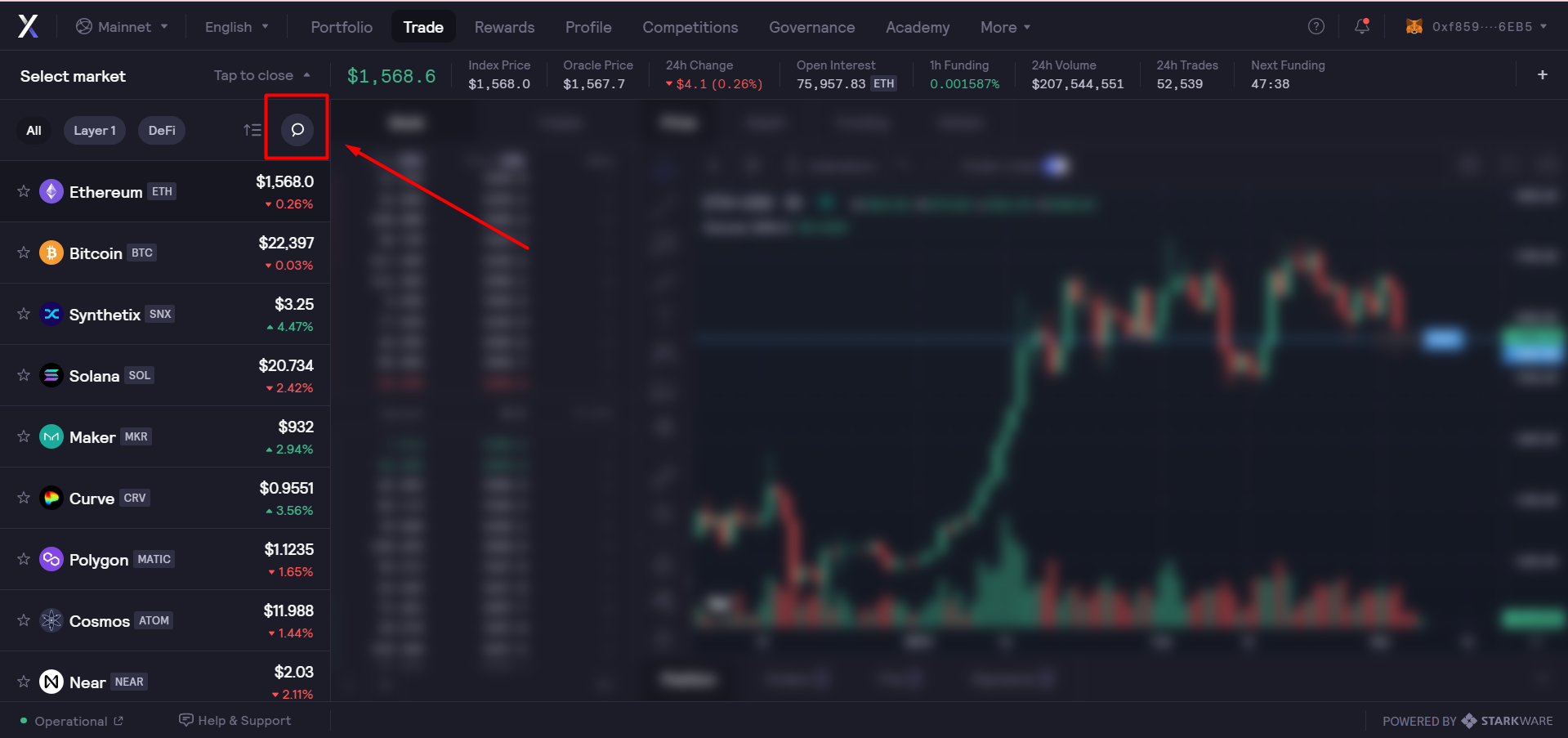This screenshot has height=738, width=1568.
Task: Open the English language dropdown
Action: (236, 27)
